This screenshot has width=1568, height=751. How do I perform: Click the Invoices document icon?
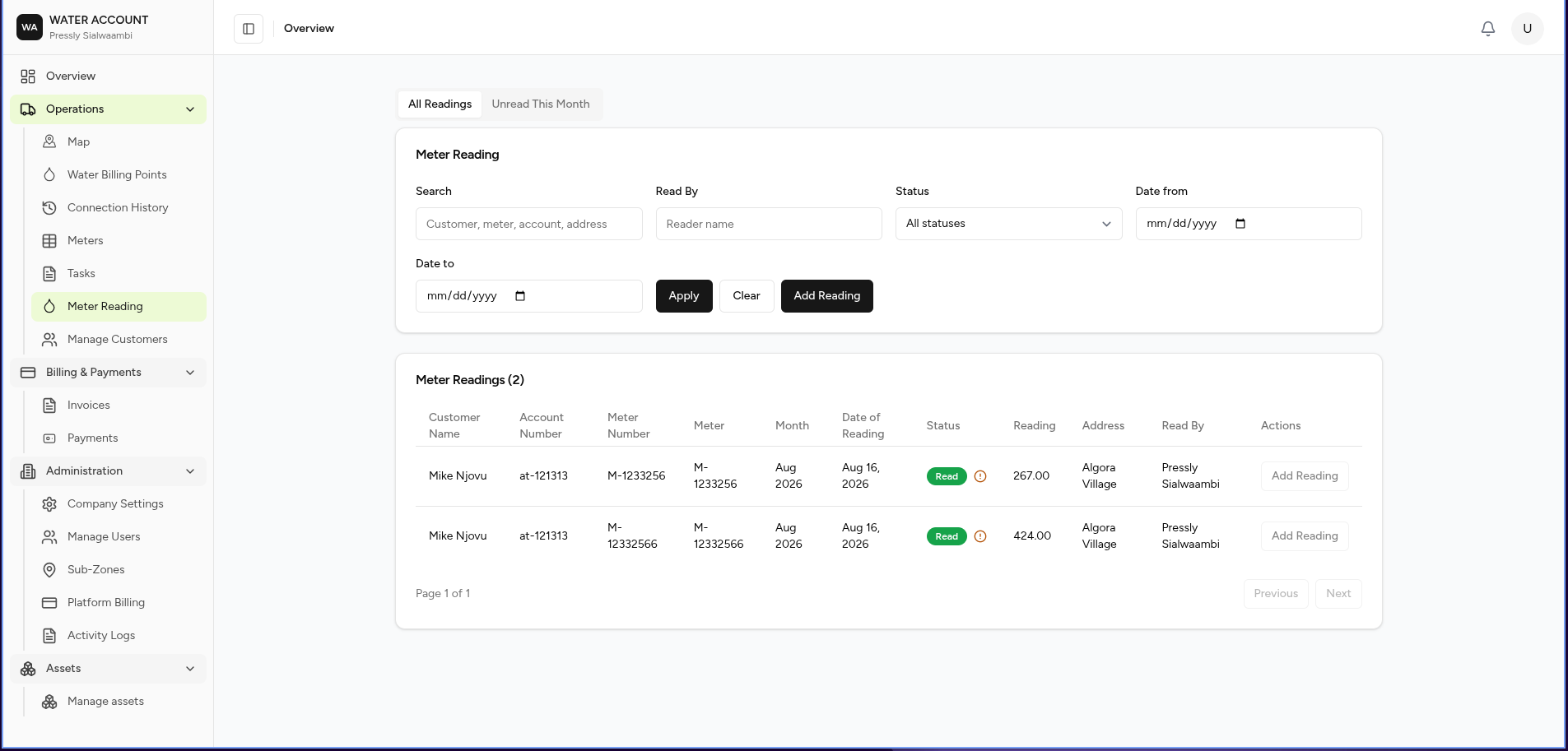tap(49, 406)
